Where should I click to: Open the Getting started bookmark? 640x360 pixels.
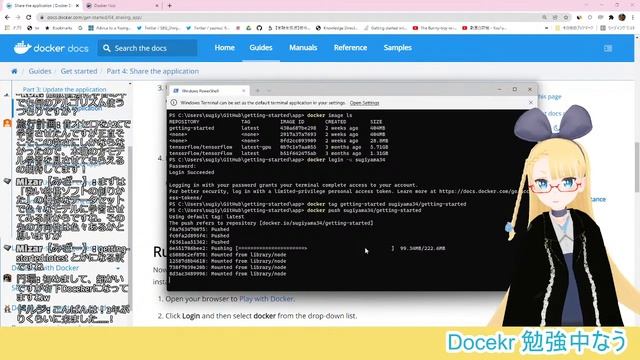point(385,28)
